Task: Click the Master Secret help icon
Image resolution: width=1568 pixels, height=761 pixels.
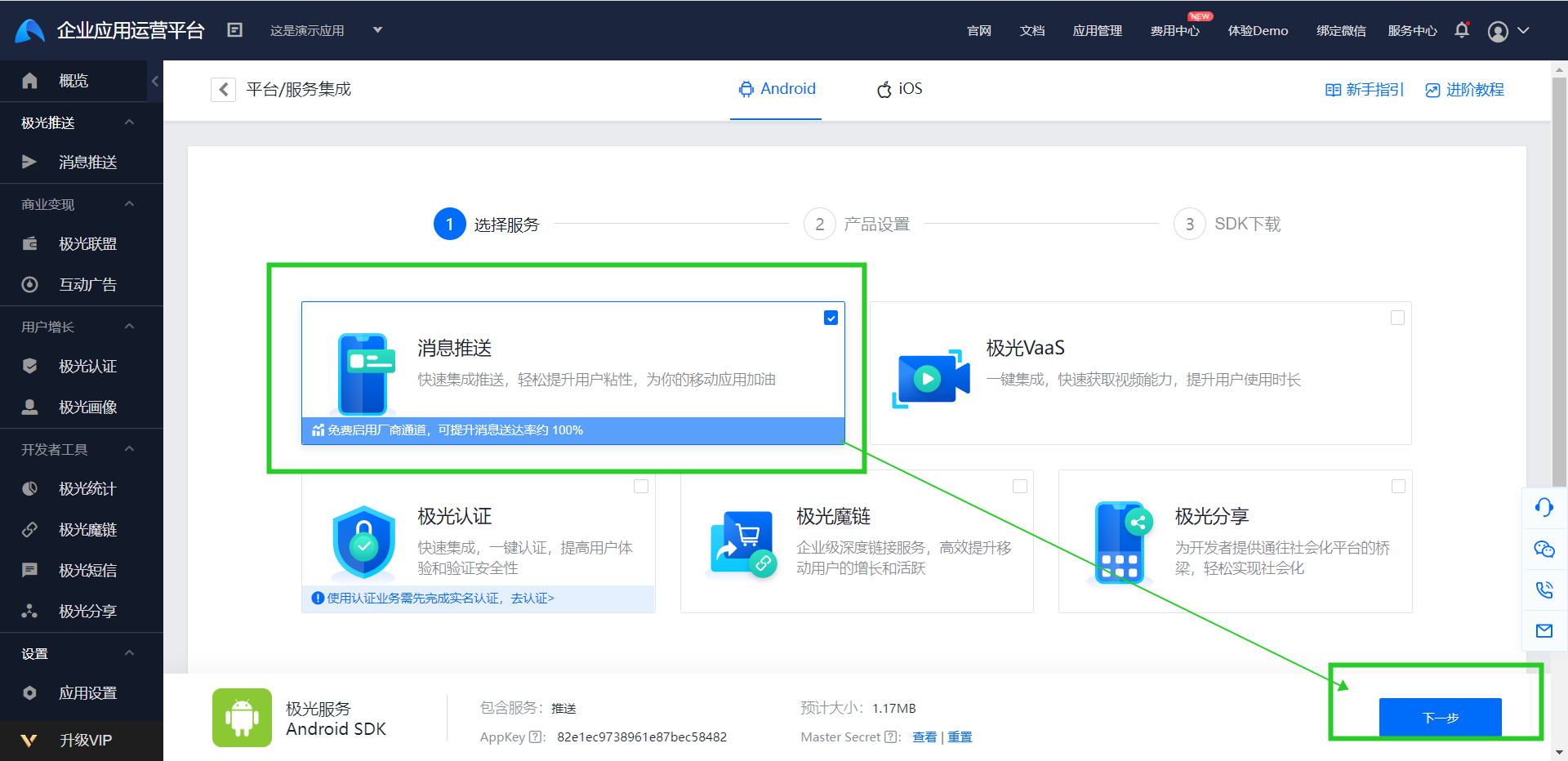Action: click(x=892, y=737)
